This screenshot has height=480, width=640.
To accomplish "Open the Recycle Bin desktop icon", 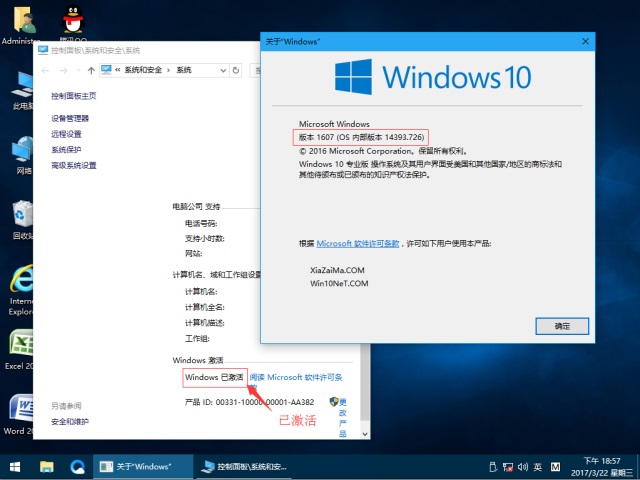I will click(22, 215).
